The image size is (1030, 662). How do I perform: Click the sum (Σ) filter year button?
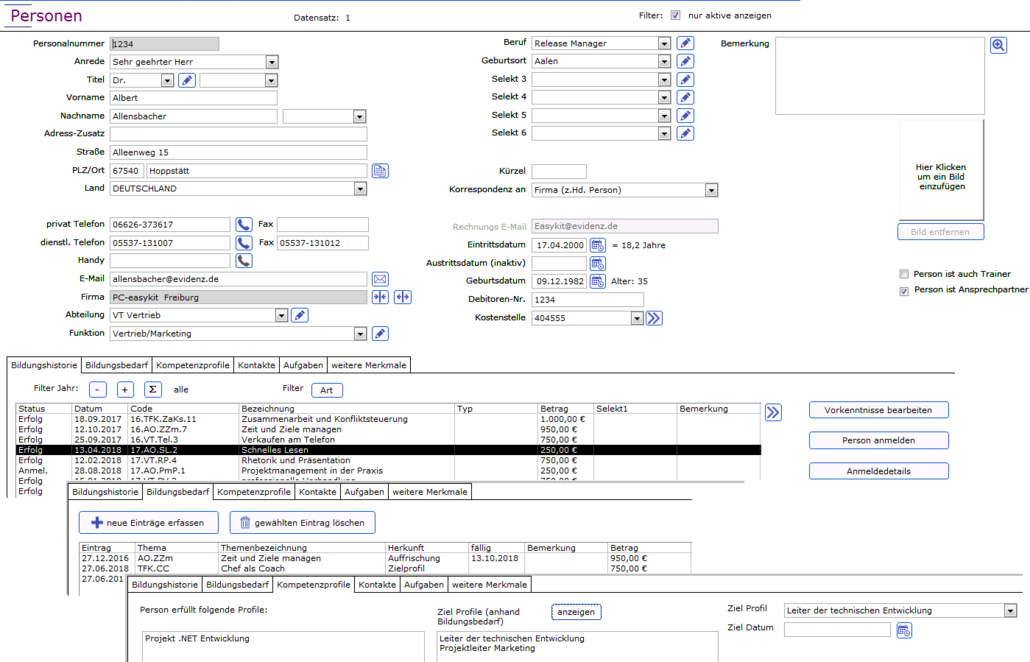coord(152,390)
